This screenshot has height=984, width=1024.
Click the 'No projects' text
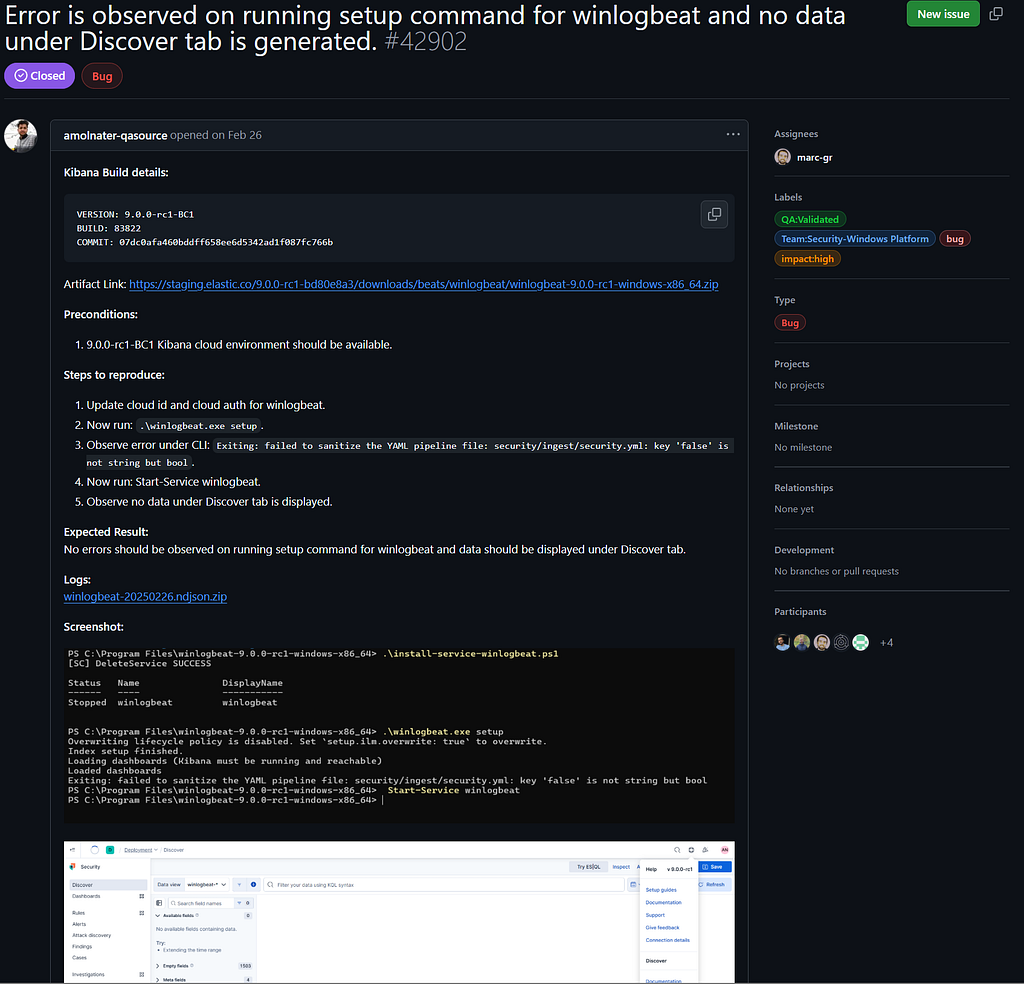pyautogui.click(x=799, y=385)
